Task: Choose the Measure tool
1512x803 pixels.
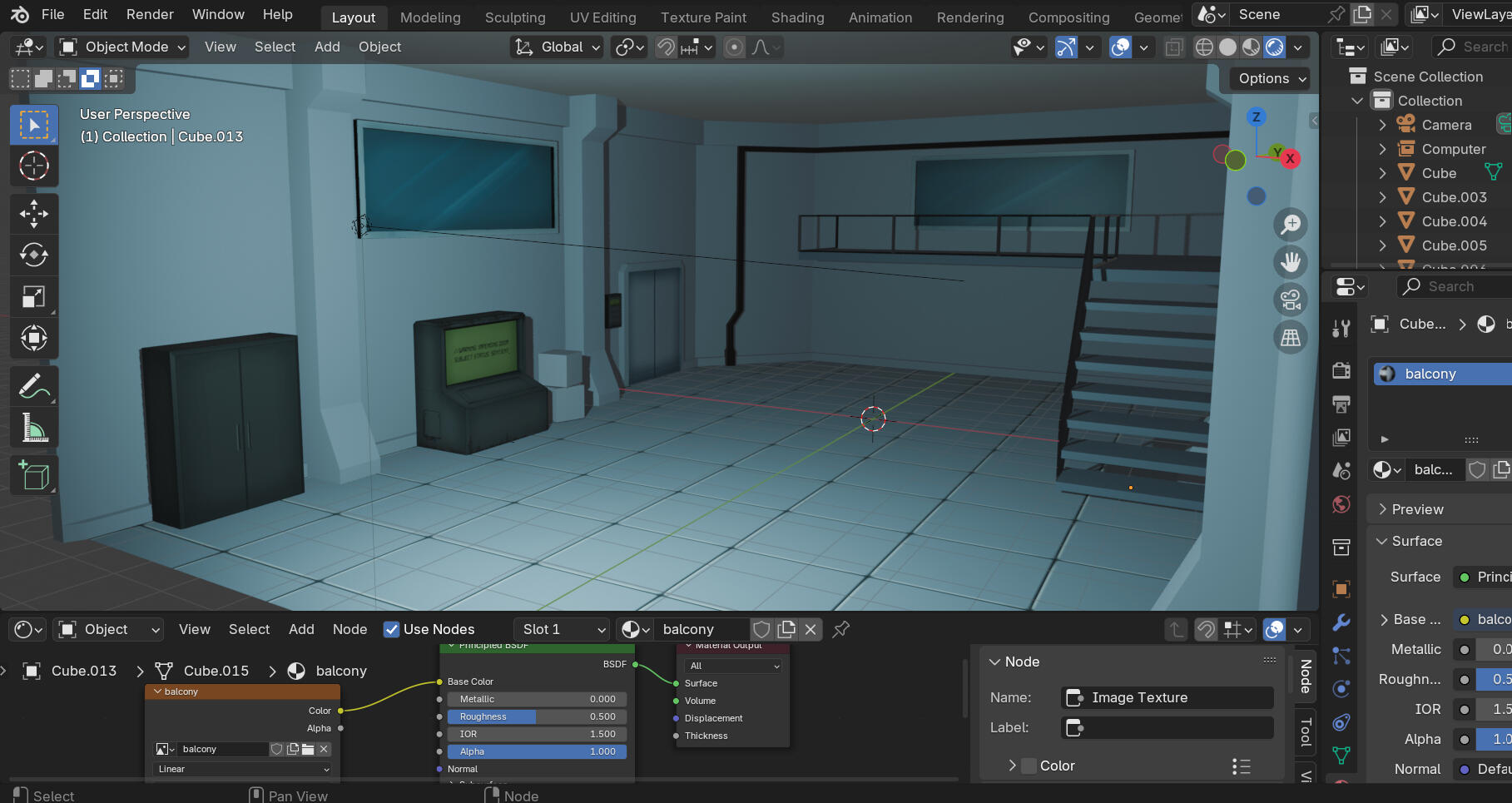Action: click(x=34, y=429)
